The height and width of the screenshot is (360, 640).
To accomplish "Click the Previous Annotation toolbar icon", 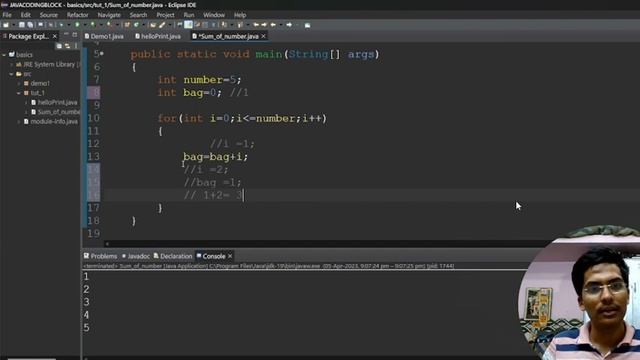I will [240, 25].
